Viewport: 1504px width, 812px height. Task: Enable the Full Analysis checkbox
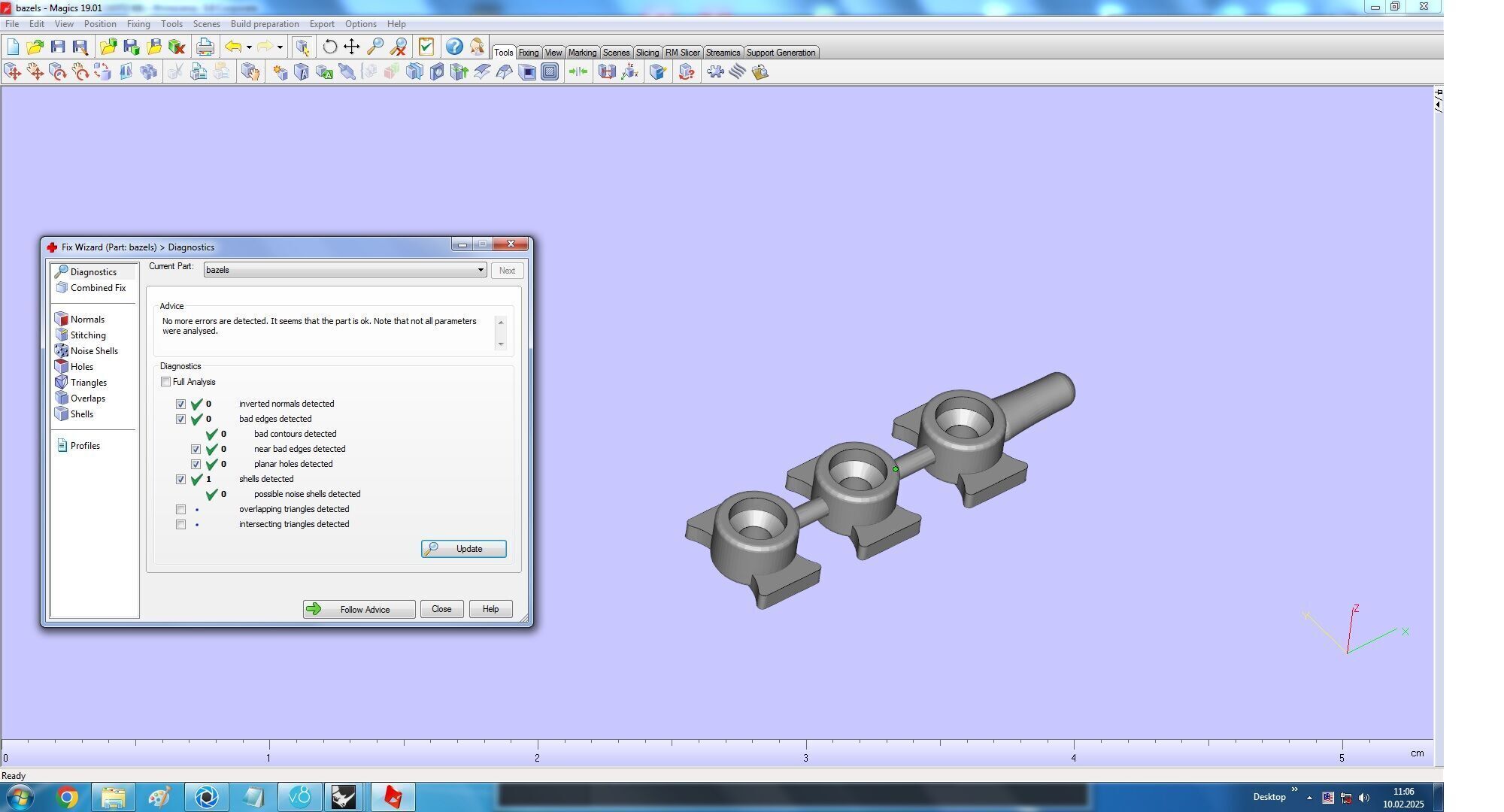[x=166, y=382]
